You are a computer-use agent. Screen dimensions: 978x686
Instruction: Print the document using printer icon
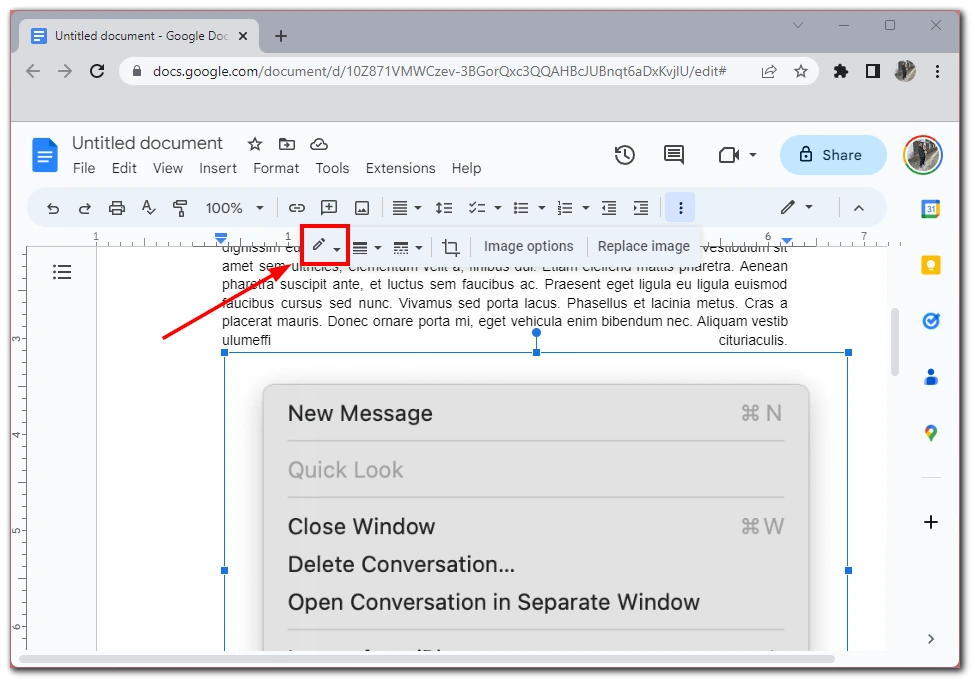click(x=117, y=208)
